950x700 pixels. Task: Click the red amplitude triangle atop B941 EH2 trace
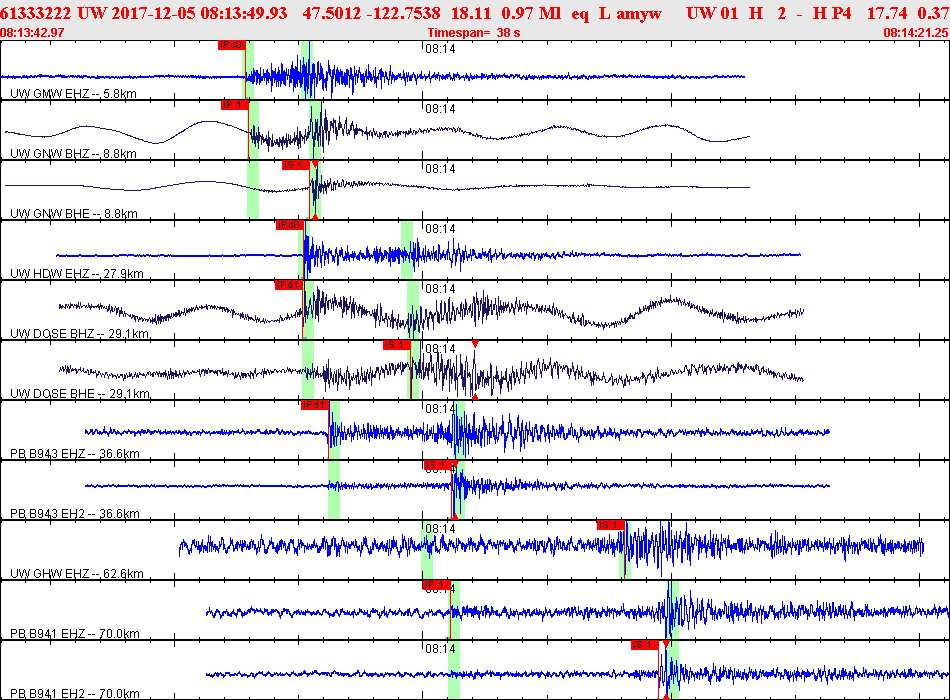coord(666,644)
